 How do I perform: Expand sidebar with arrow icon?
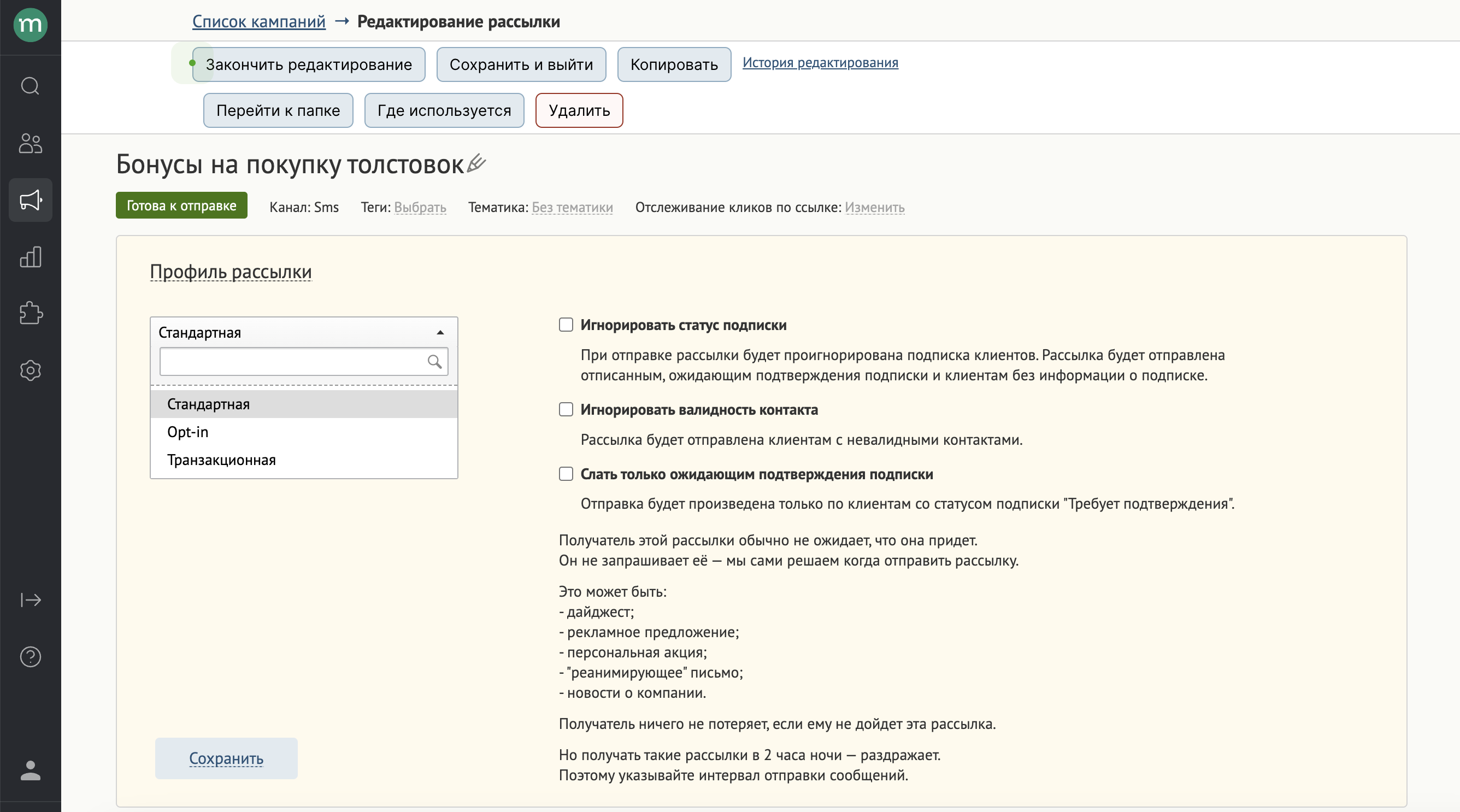click(30, 600)
